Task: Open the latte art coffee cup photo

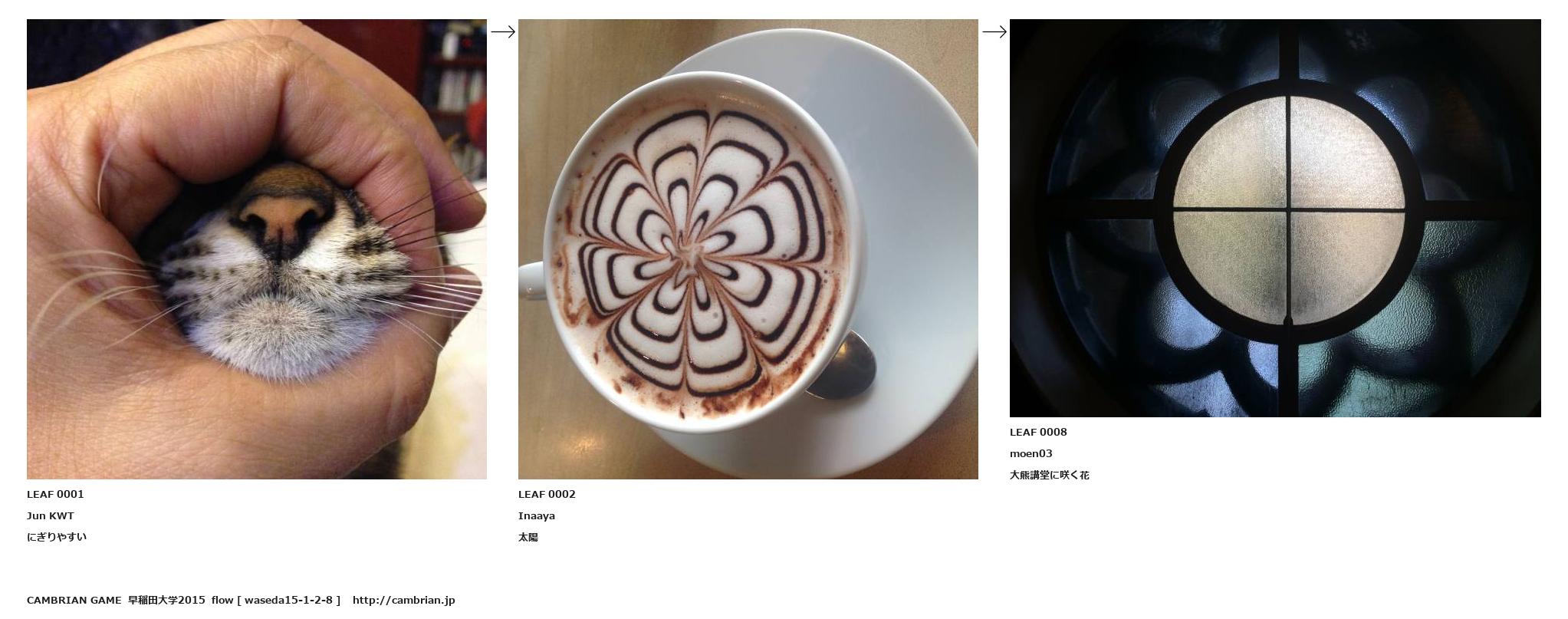Action: click(748, 249)
